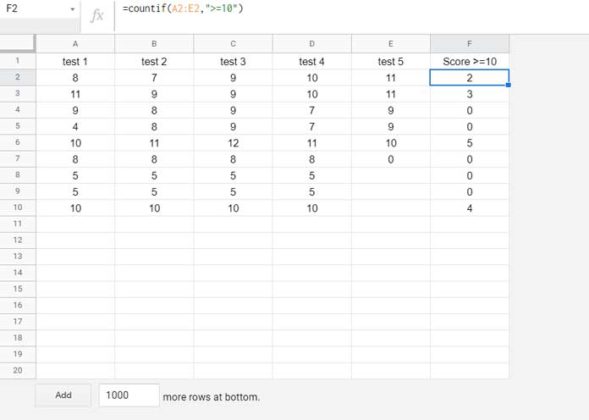Screen dimensions: 589x420
Task: Click the fx function icon
Action: click(97, 15)
